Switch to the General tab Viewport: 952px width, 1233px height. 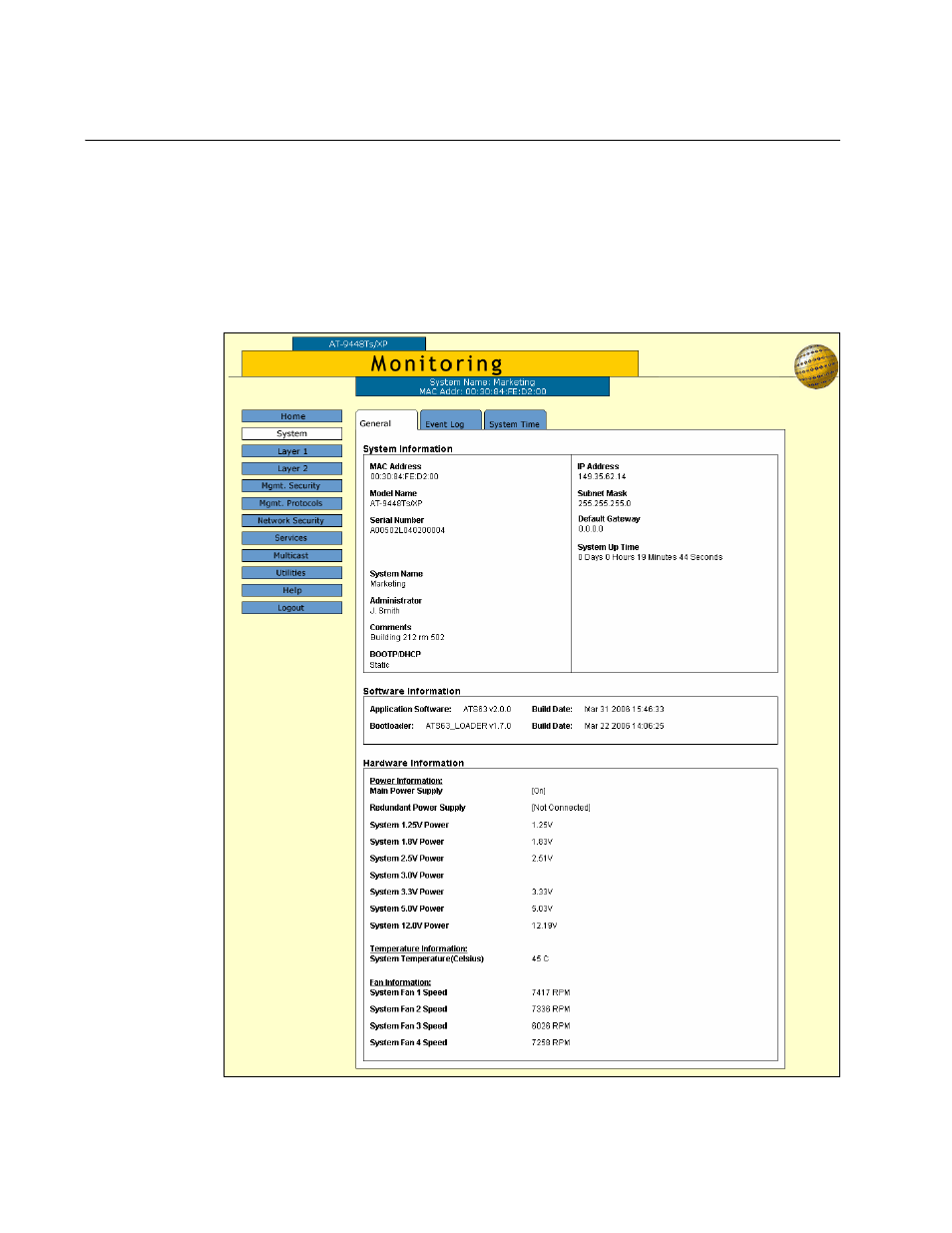pyautogui.click(x=386, y=421)
